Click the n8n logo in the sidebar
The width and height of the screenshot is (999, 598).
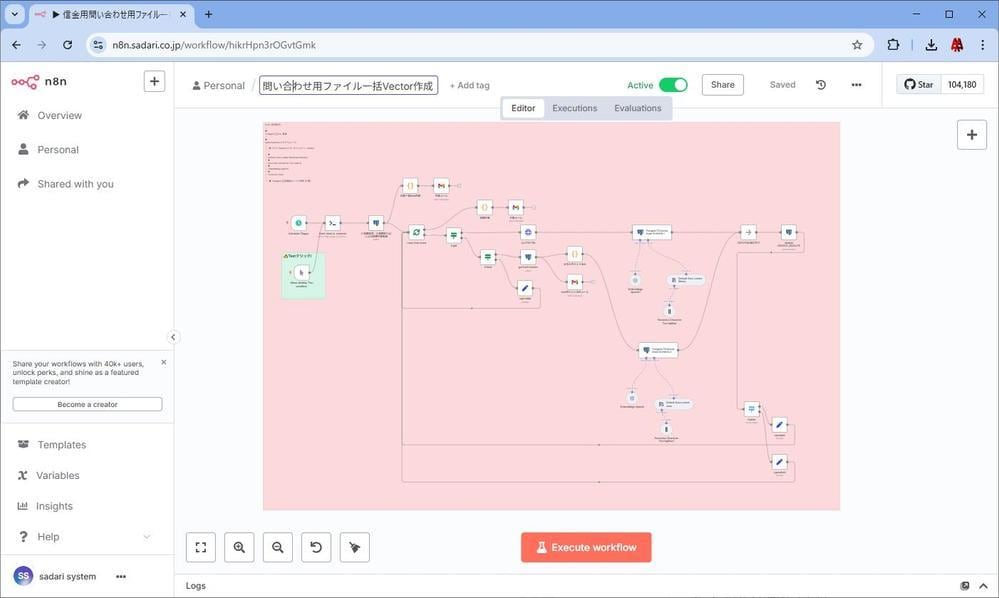(39, 82)
